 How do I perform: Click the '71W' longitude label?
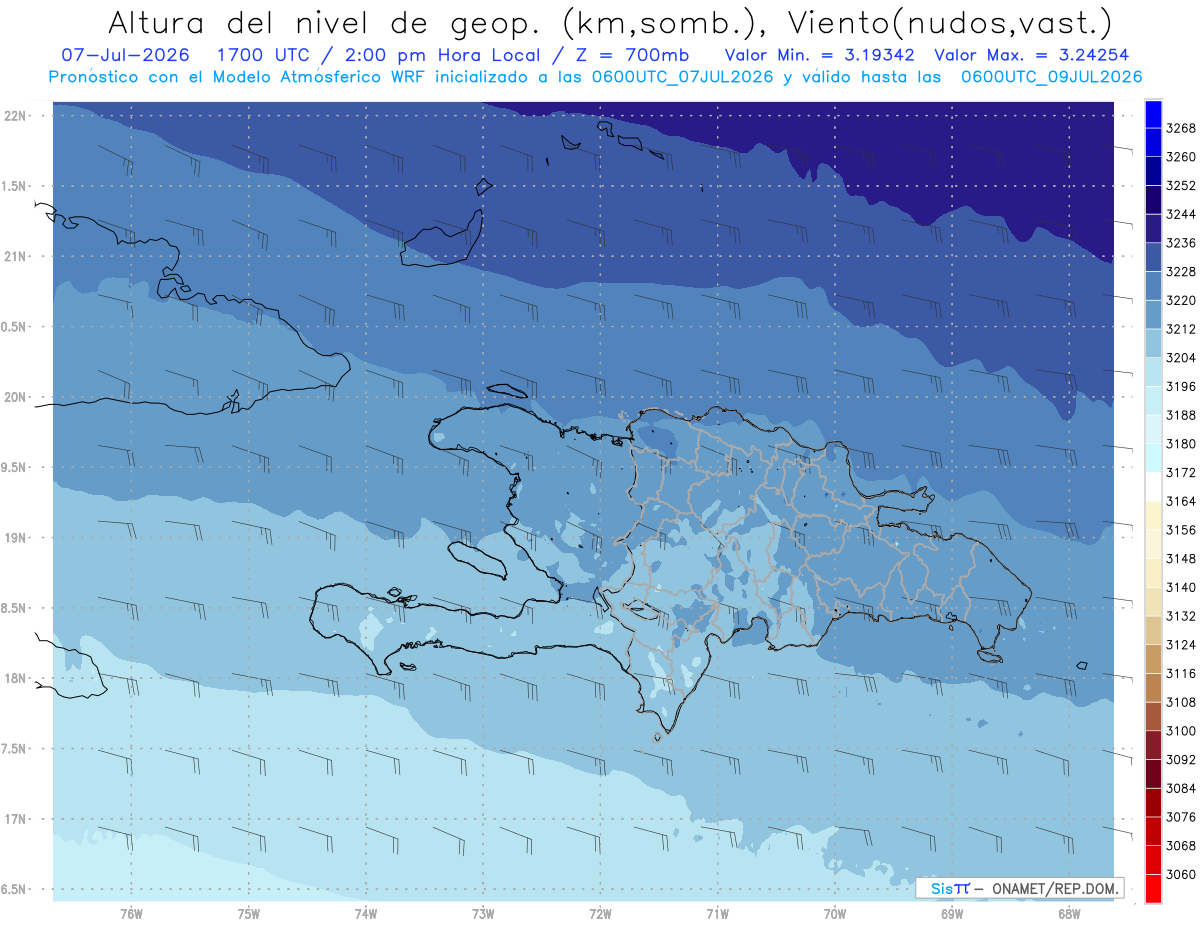click(717, 913)
